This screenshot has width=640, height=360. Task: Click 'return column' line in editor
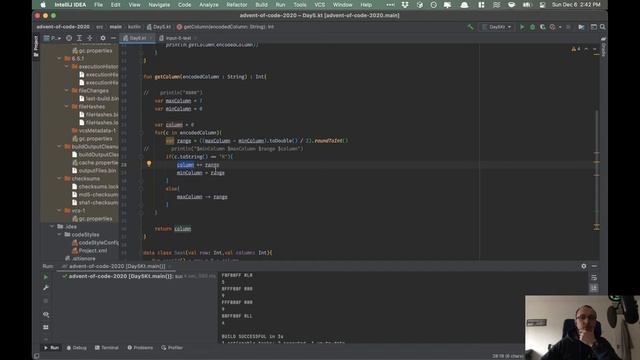pyautogui.click(x=173, y=229)
